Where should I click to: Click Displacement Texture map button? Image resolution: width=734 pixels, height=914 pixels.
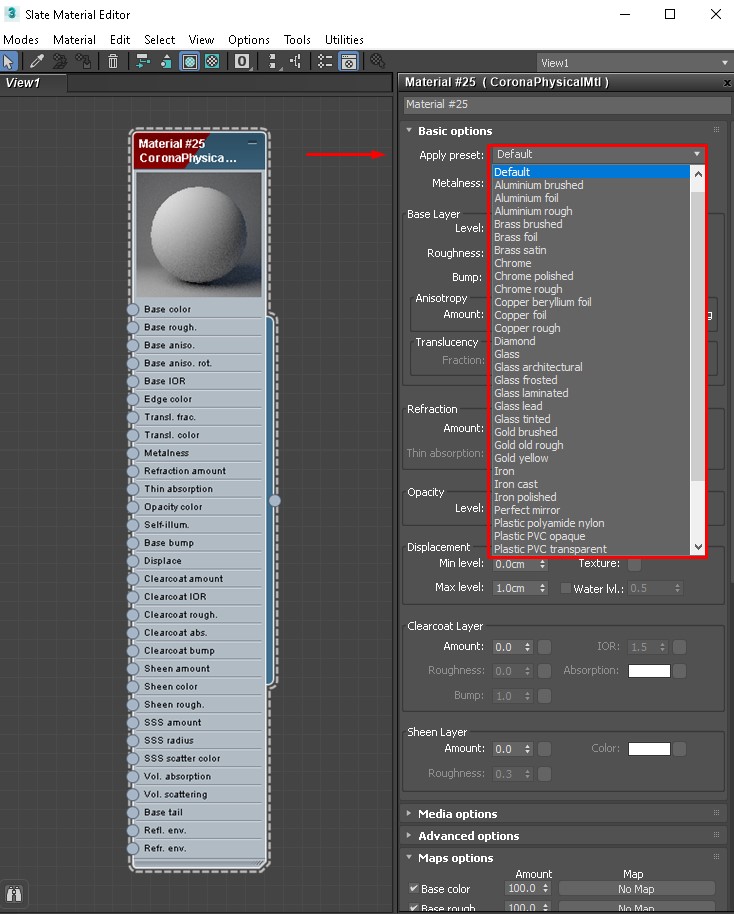(634, 564)
